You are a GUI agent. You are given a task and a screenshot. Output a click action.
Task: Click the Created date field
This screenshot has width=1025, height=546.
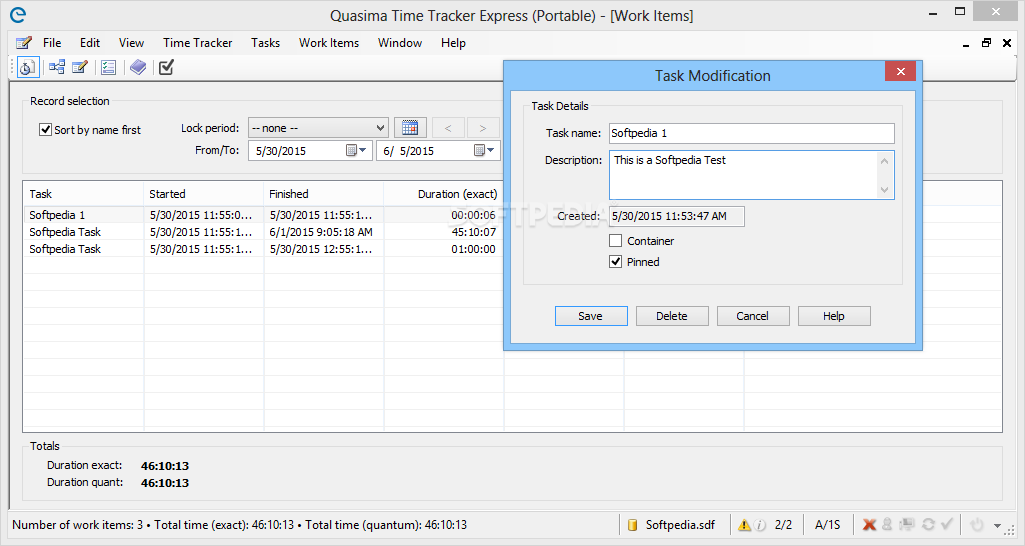pyautogui.click(x=677, y=216)
